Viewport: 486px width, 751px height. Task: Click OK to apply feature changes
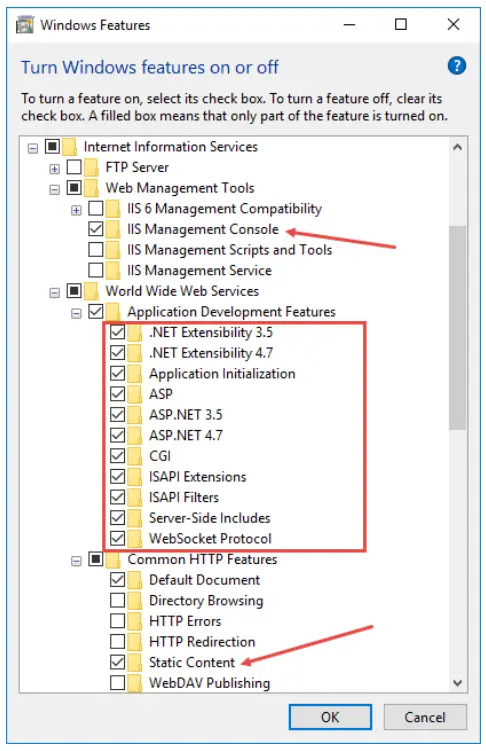(x=330, y=717)
